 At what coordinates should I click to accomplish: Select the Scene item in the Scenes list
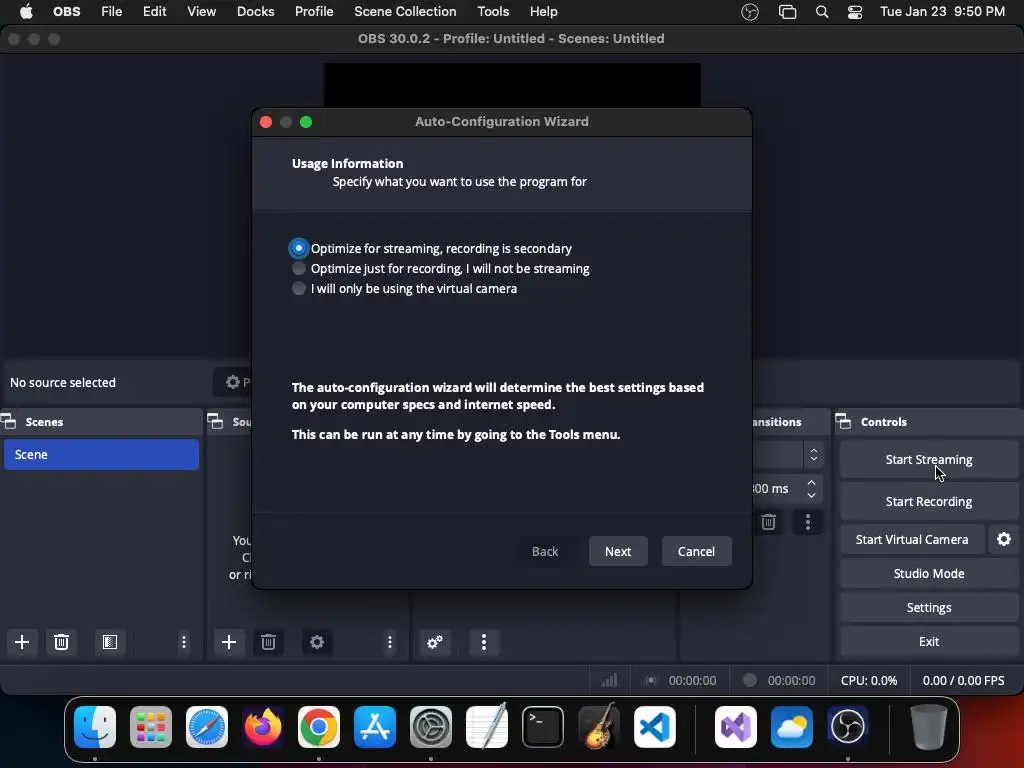tap(101, 455)
